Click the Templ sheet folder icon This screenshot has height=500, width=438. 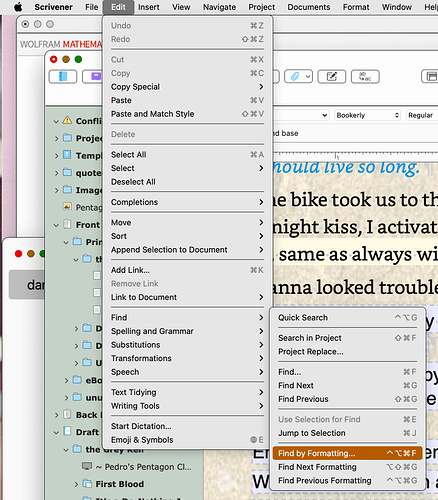coord(67,155)
